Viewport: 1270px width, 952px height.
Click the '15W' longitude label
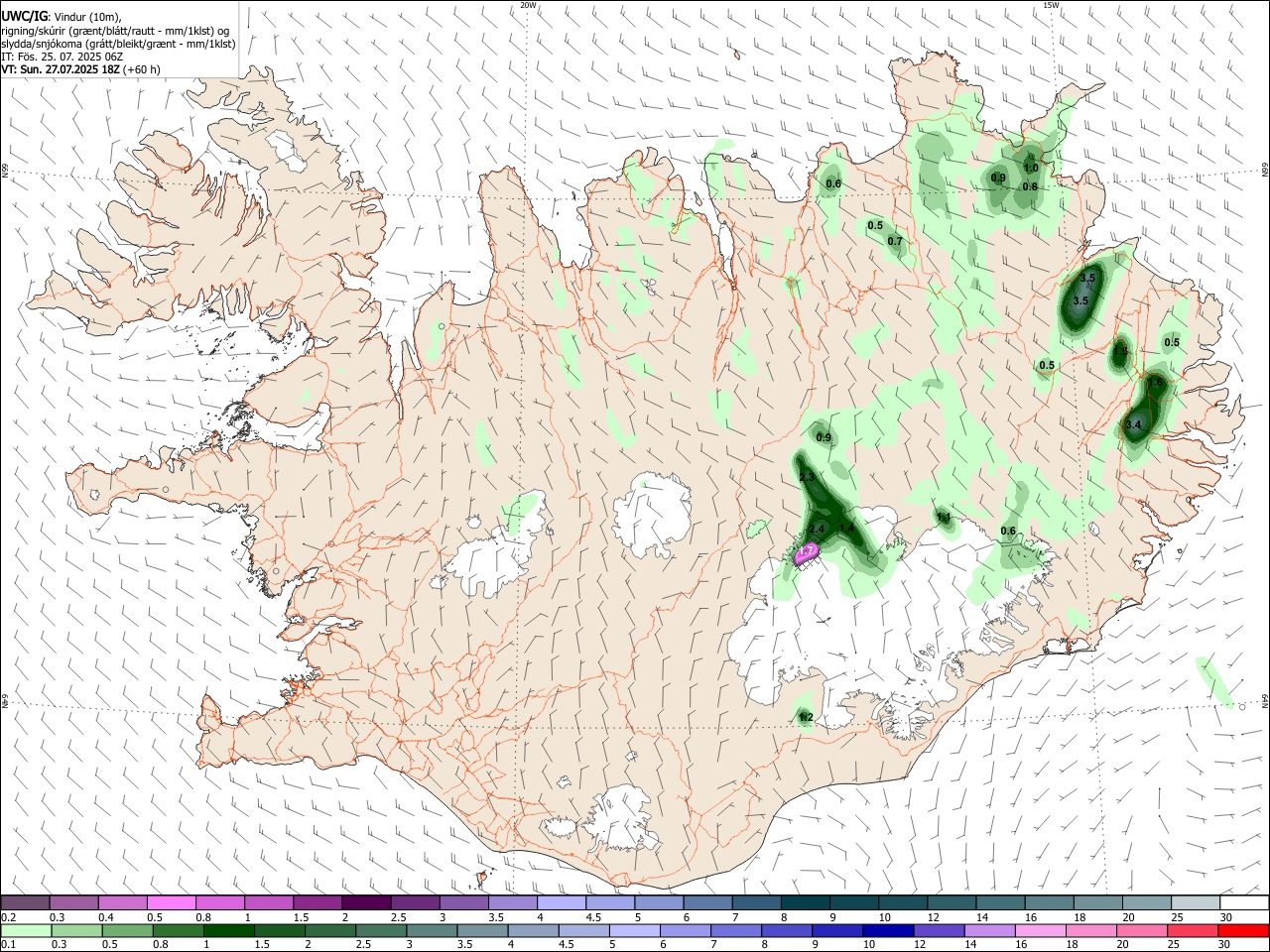(1051, 5)
